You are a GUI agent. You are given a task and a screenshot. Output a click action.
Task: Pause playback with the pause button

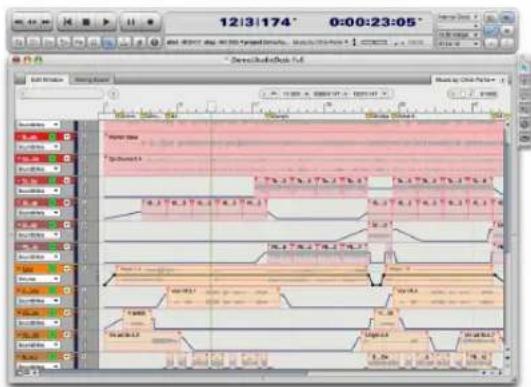click(131, 22)
